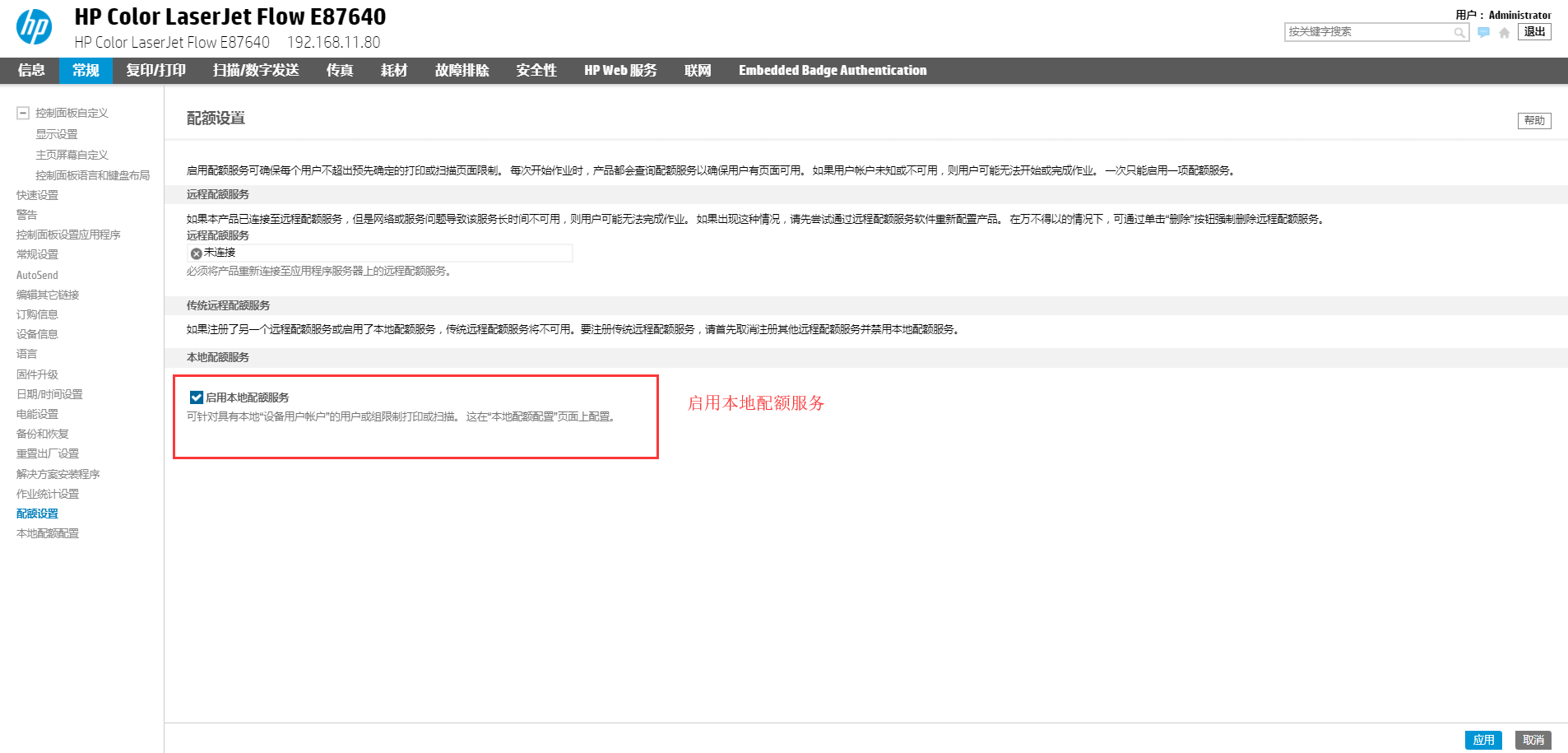Open the chat bubble feedback icon
The height and width of the screenshot is (753, 1568).
coord(1483,32)
